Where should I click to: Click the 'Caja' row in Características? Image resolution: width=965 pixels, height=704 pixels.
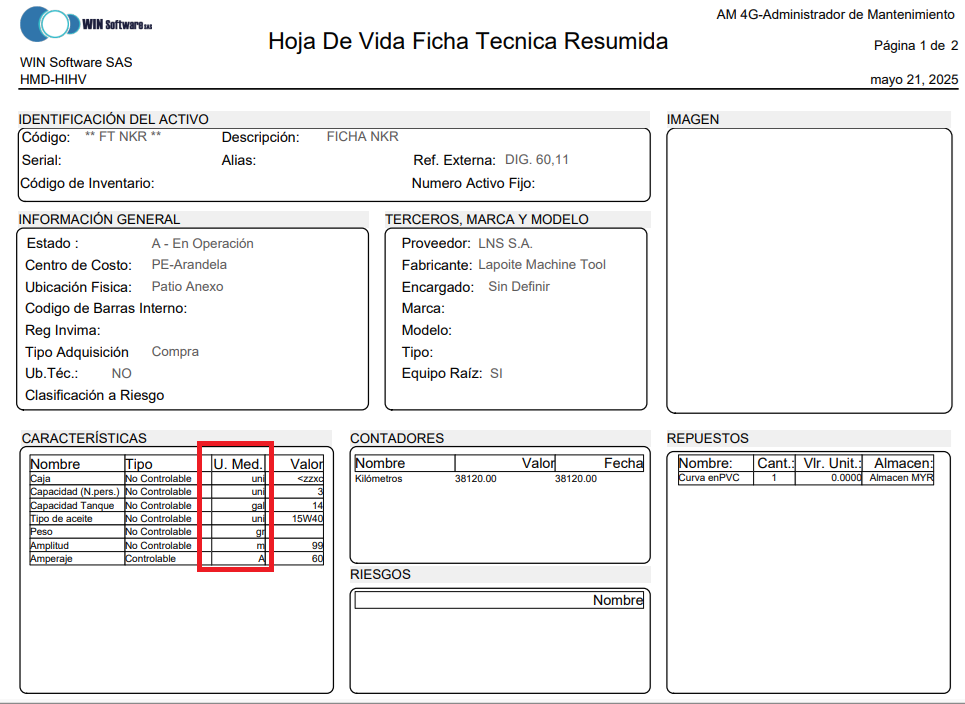click(177, 478)
